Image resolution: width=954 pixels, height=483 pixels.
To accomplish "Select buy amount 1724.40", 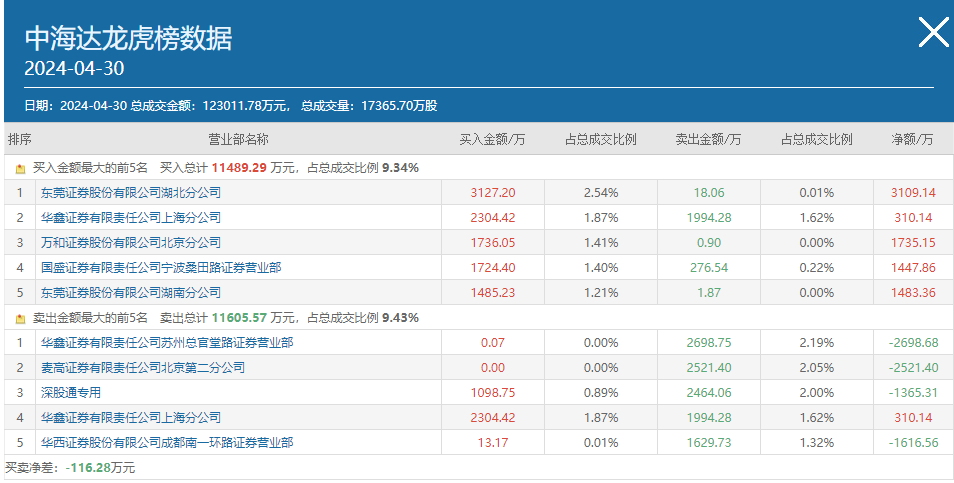I will (x=493, y=268).
